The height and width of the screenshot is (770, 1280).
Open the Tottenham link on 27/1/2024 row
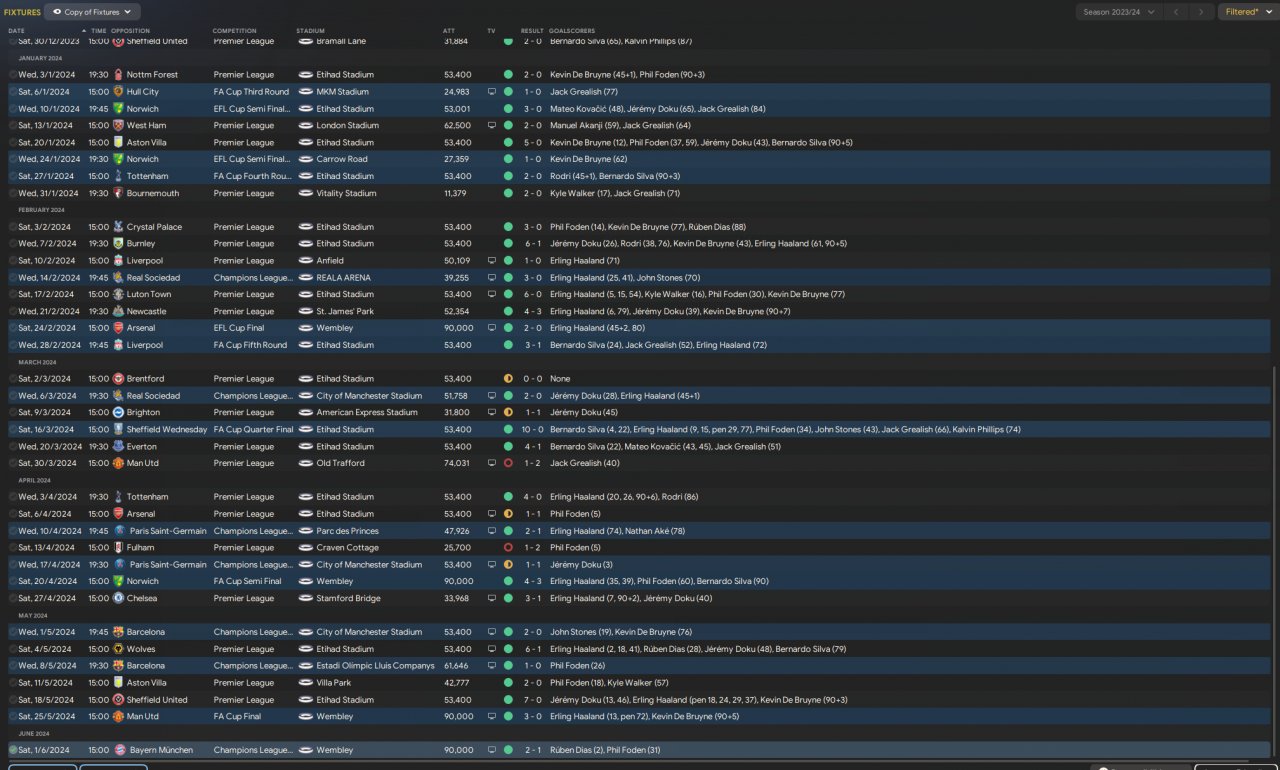[x=148, y=177]
